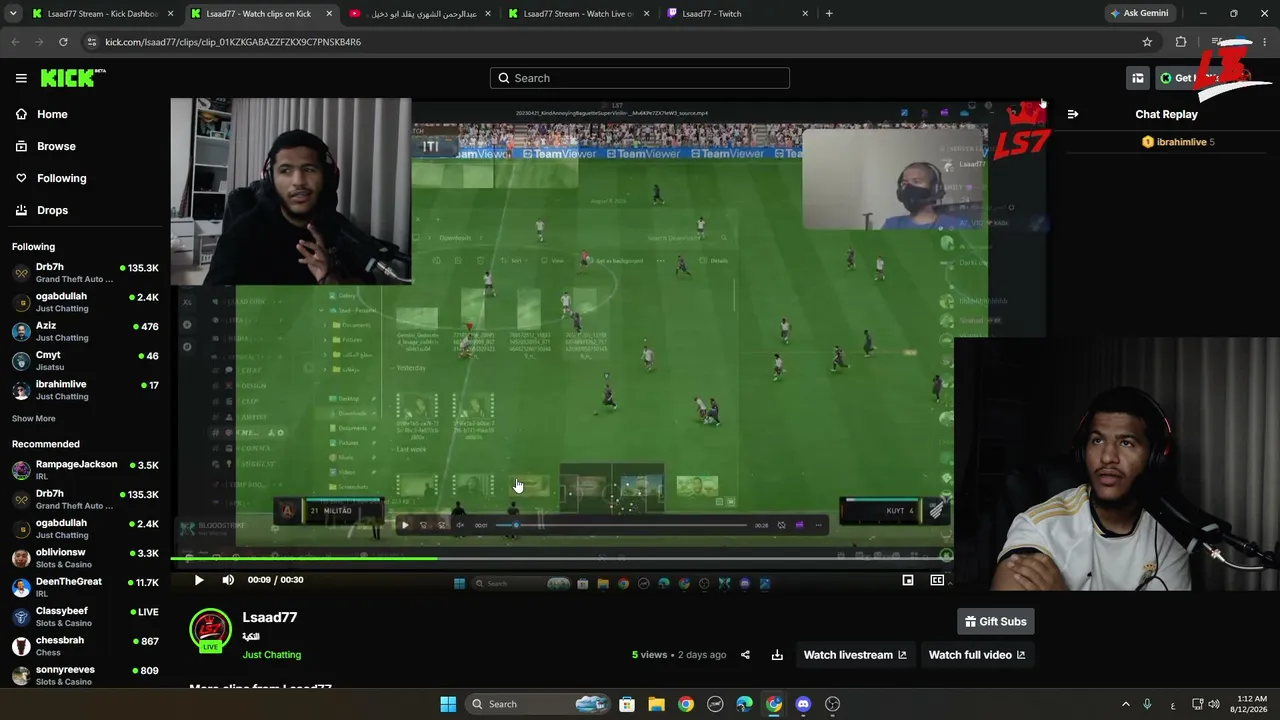
Task: Open Microsoft Store from the taskbar
Action: [x=627, y=704]
